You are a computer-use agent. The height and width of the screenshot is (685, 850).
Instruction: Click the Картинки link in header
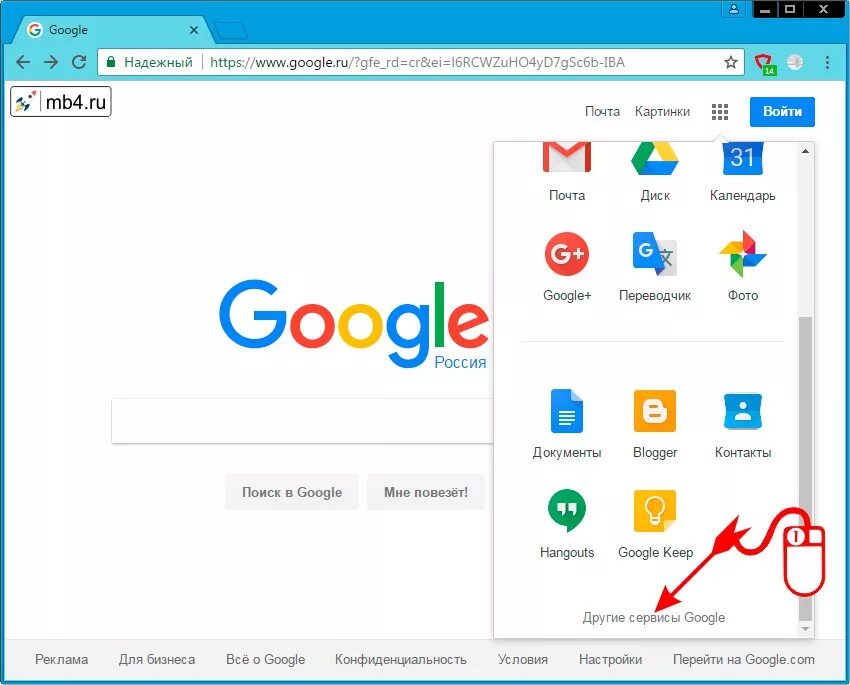tap(662, 112)
